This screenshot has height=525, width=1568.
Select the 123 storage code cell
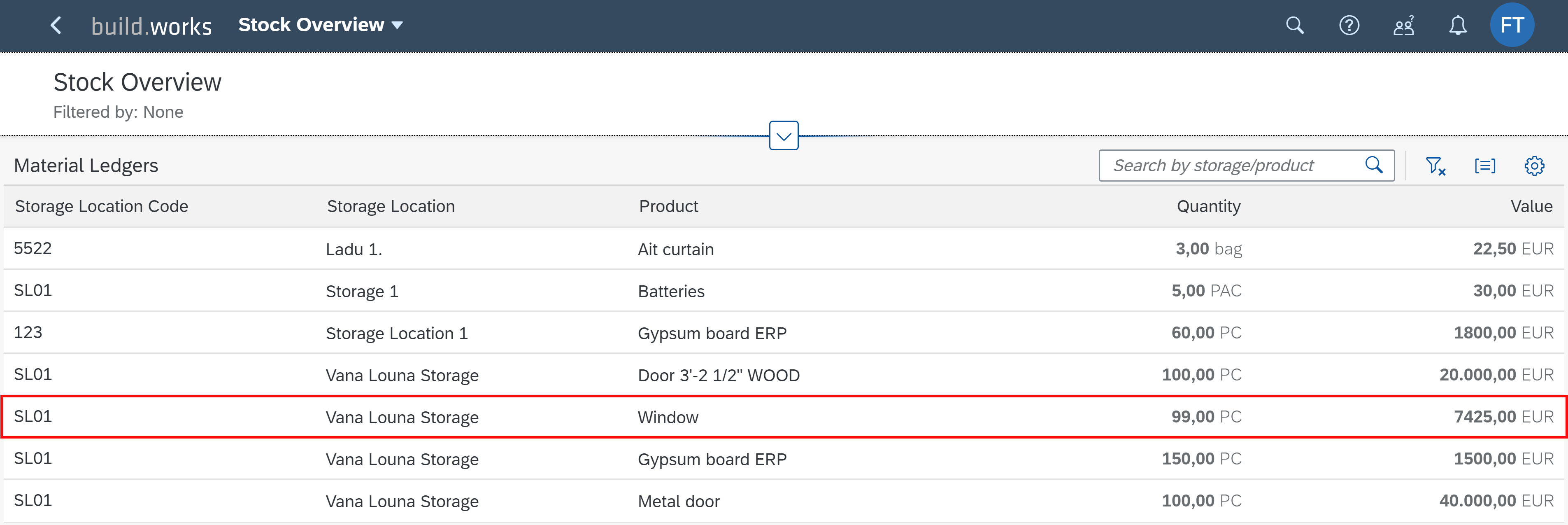point(28,333)
